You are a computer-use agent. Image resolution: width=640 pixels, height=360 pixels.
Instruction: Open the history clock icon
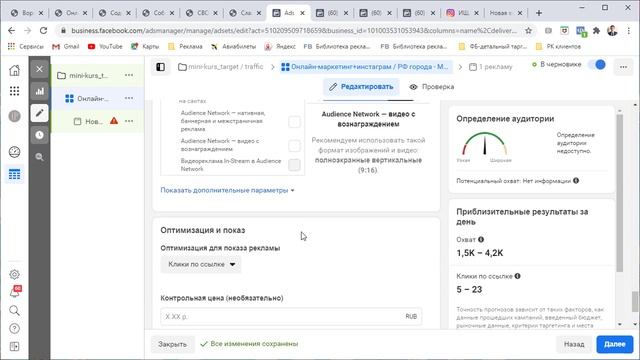(x=40, y=135)
